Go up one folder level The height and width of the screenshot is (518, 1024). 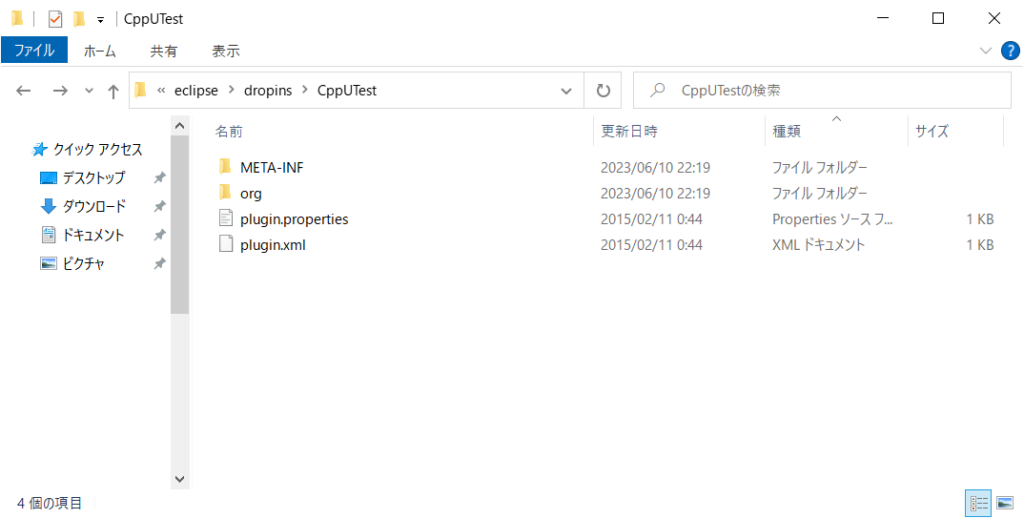tap(113, 91)
